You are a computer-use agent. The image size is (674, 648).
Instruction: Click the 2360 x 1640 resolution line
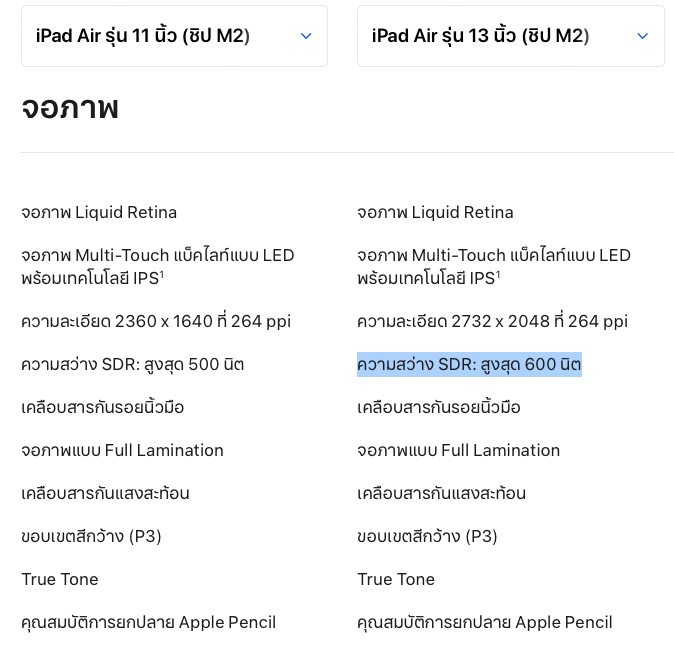156,321
